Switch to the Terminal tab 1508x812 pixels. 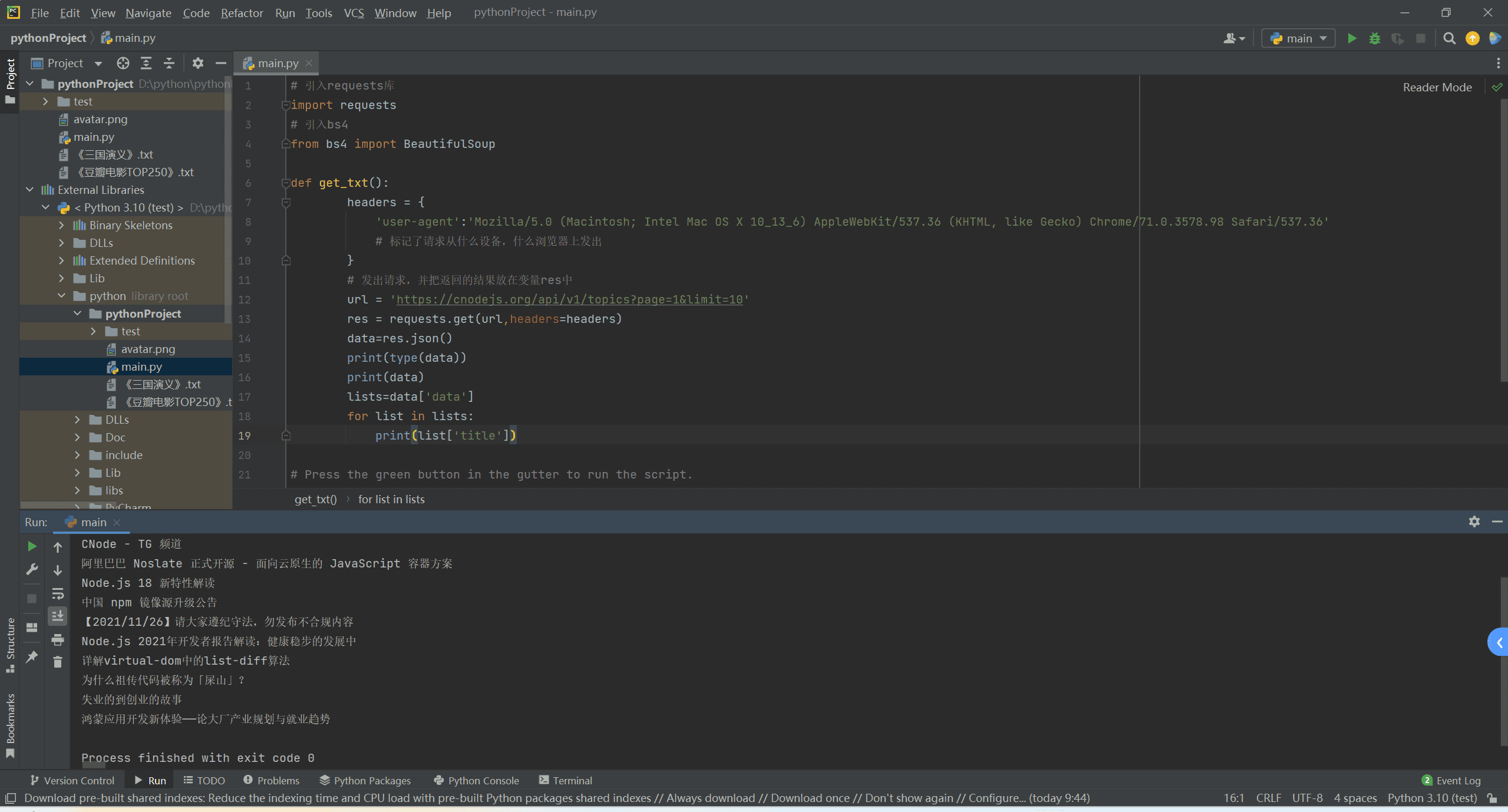coord(565,780)
